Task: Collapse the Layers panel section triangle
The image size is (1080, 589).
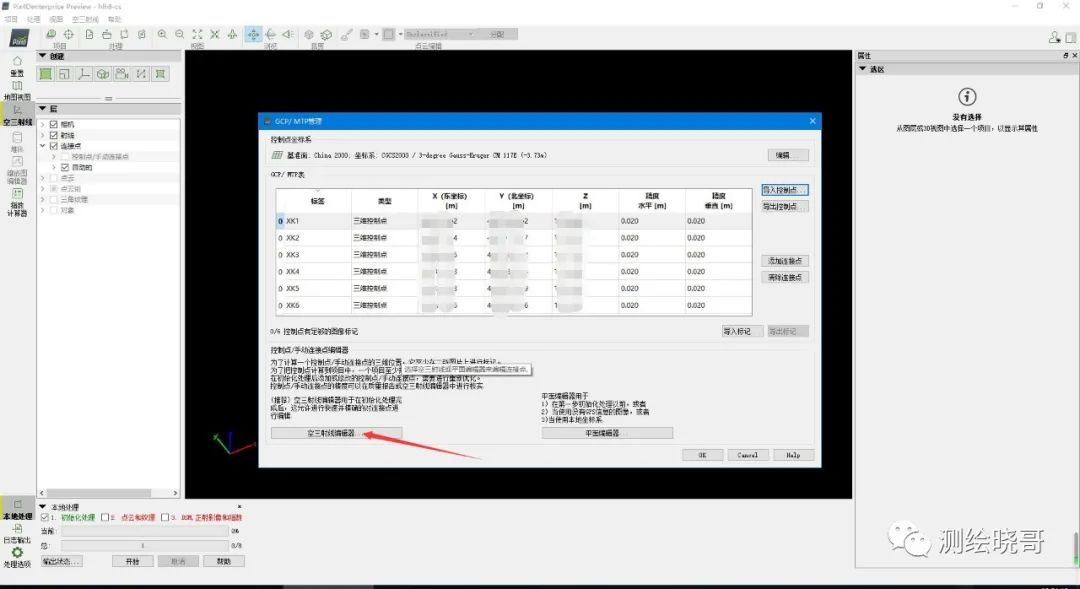Action: coord(43,108)
